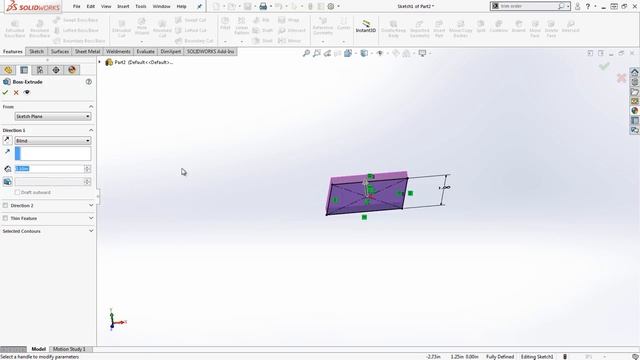Open the DisplayManager tab

tap(72, 70)
